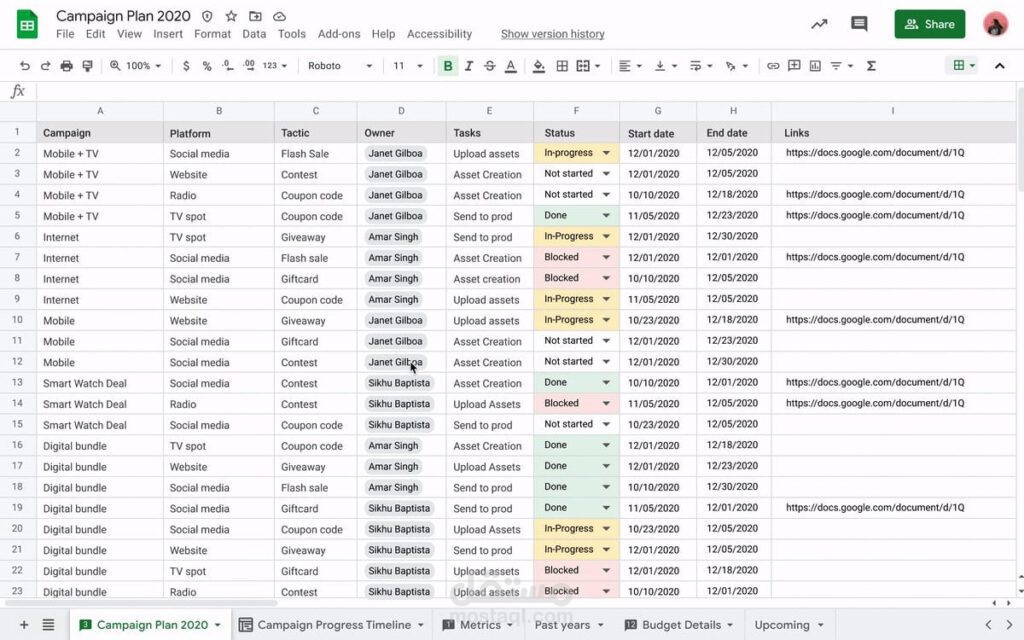Collapse the toolbar with up chevron
The height and width of the screenshot is (640, 1024).
999,66
